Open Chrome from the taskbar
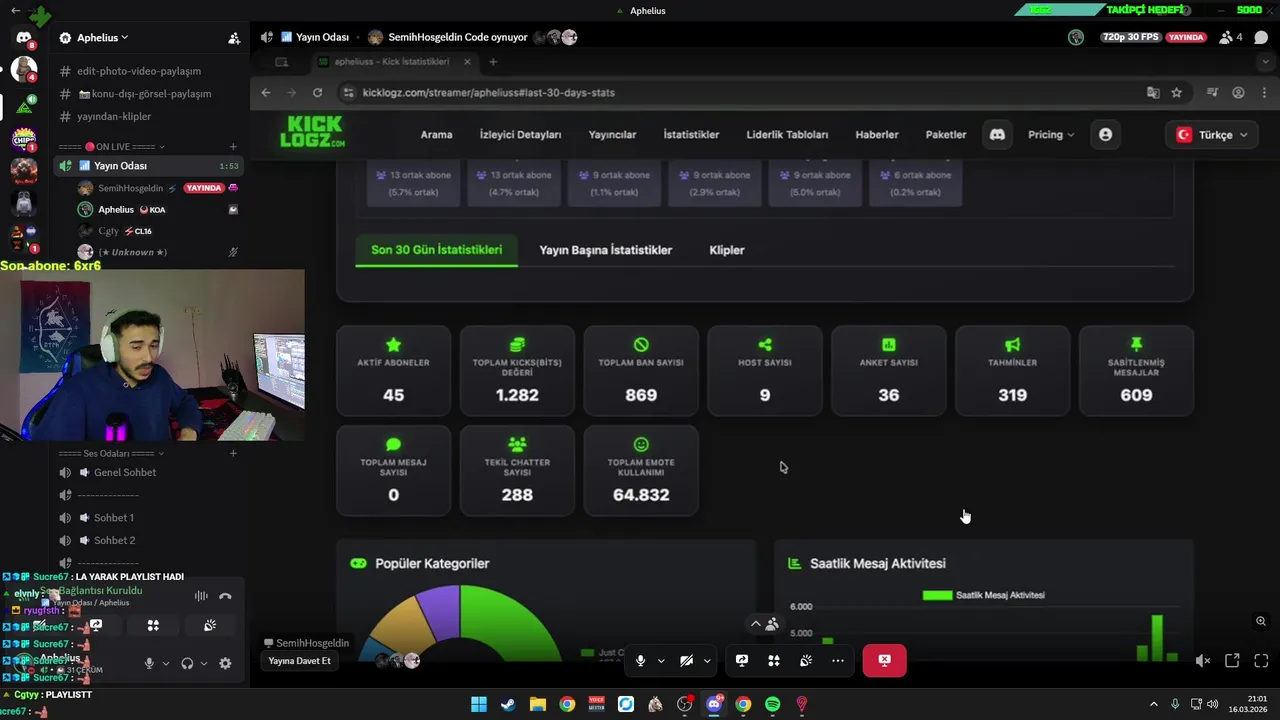This screenshot has width=1280, height=720. 567,704
